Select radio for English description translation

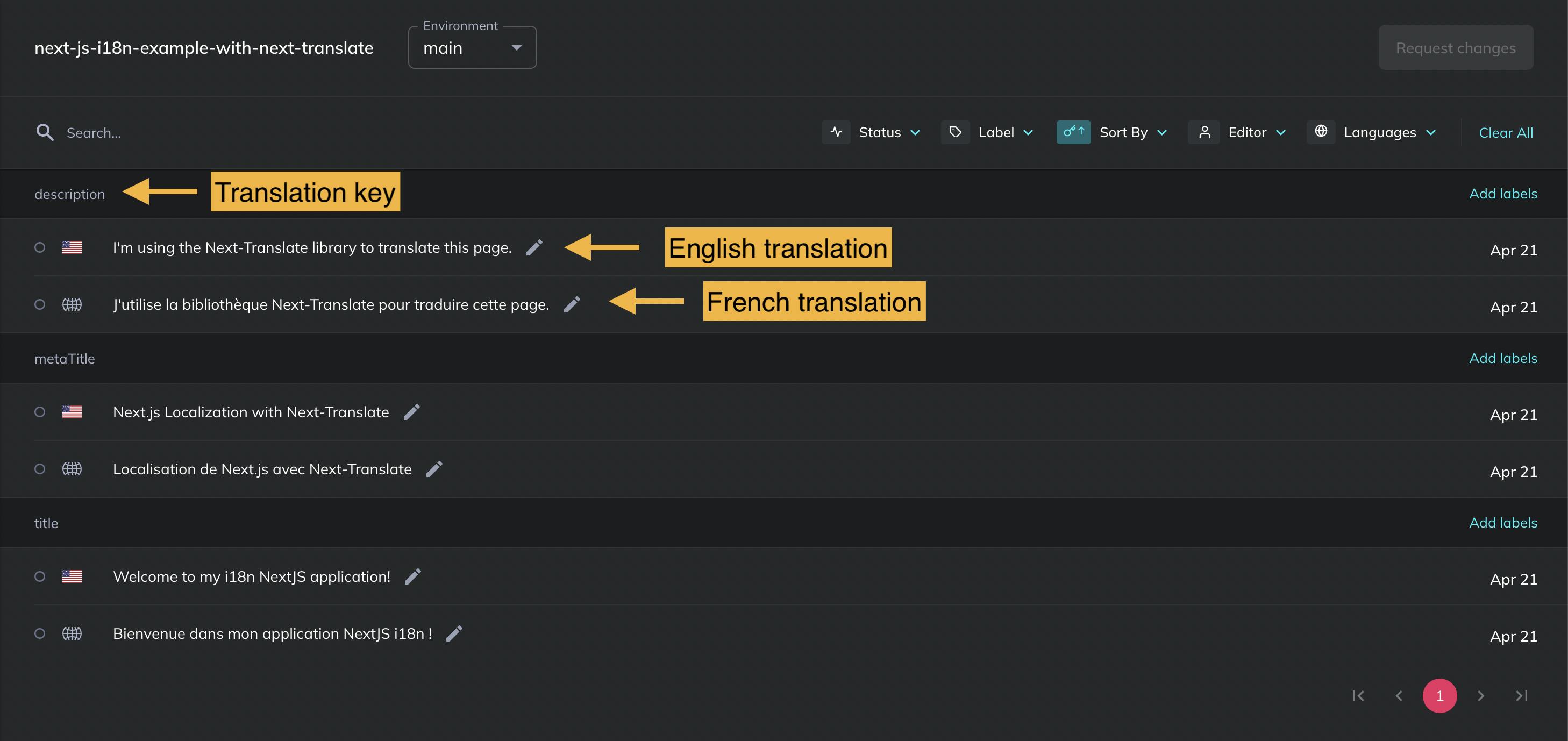(x=40, y=247)
